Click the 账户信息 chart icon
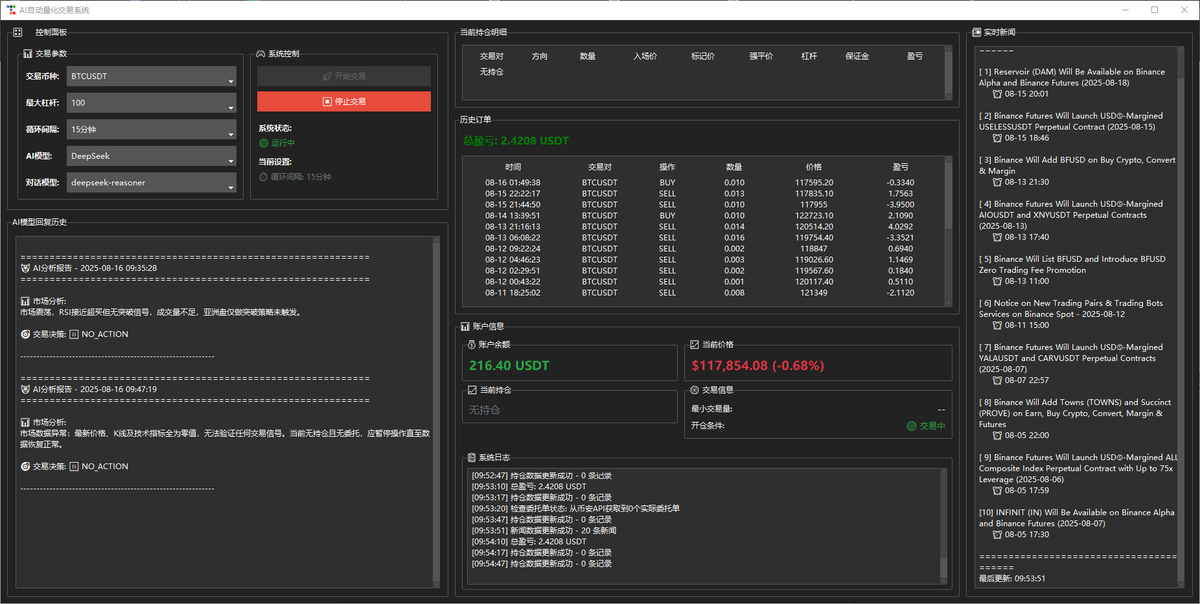Image resolution: width=1200 pixels, height=604 pixels. pyautogui.click(x=465, y=327)
